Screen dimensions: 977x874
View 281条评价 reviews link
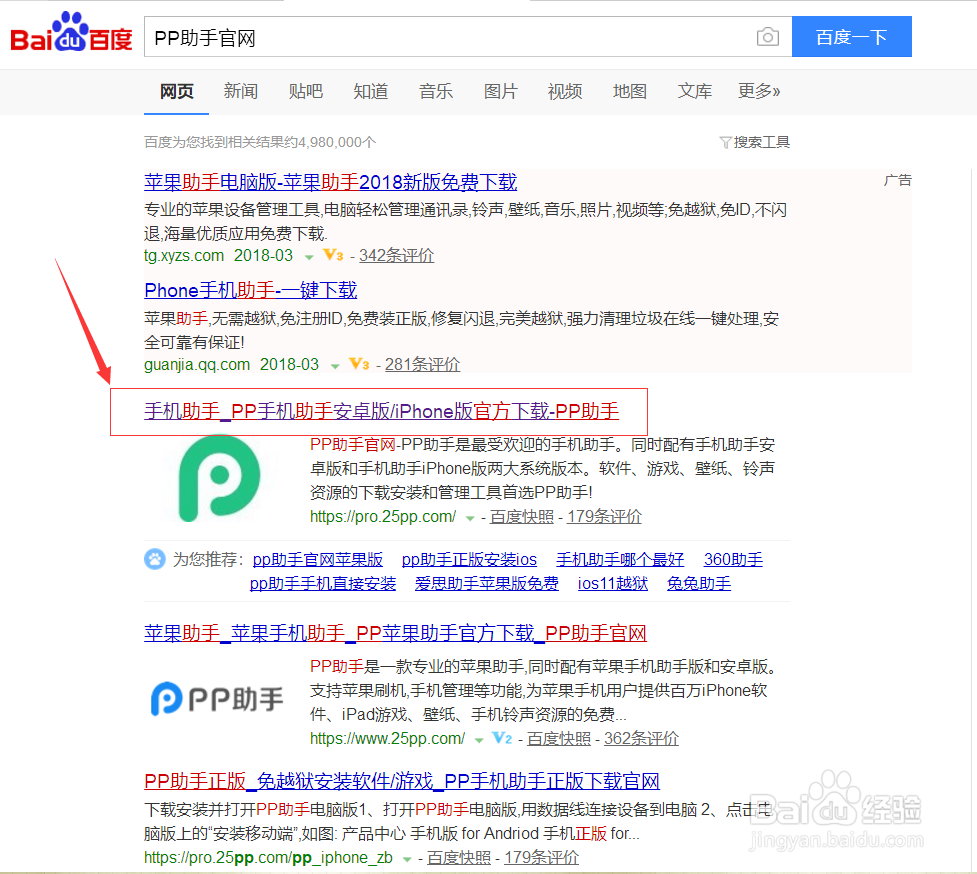(422, 364)
